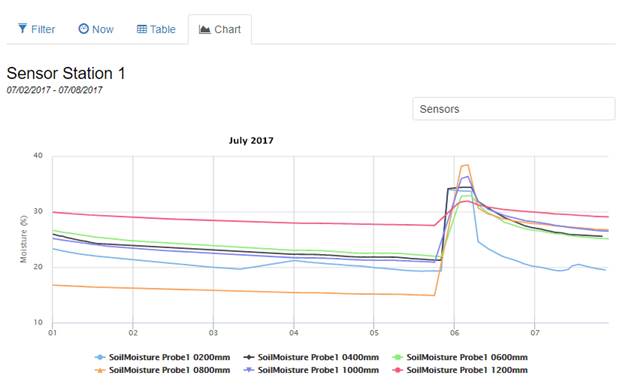Click the Chart area-graph icon
Viewport: 623px width, 388px height.
pyautogui.click(x=204, y=29)
